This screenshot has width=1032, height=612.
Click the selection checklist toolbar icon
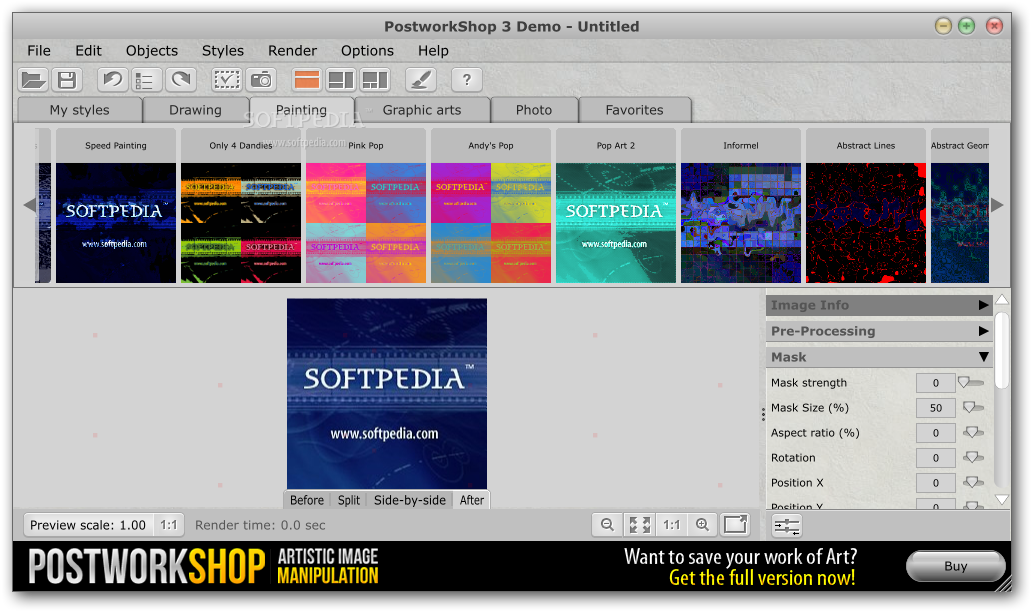click(x=227, y=80)
